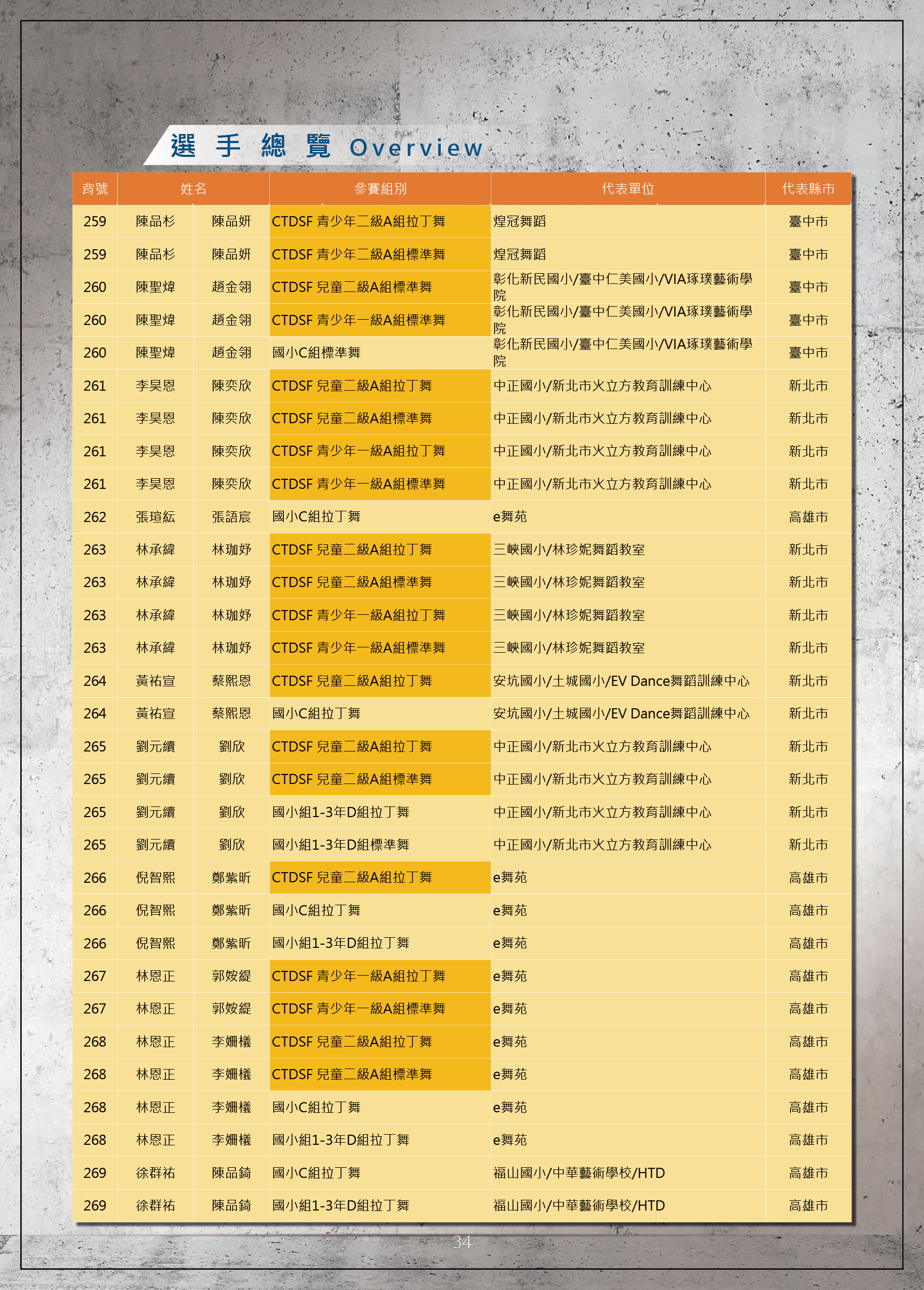Click 林珈妤 in the 兒童二級A組標準舞 row
The image size is (924, 1290).
(232, 582)
